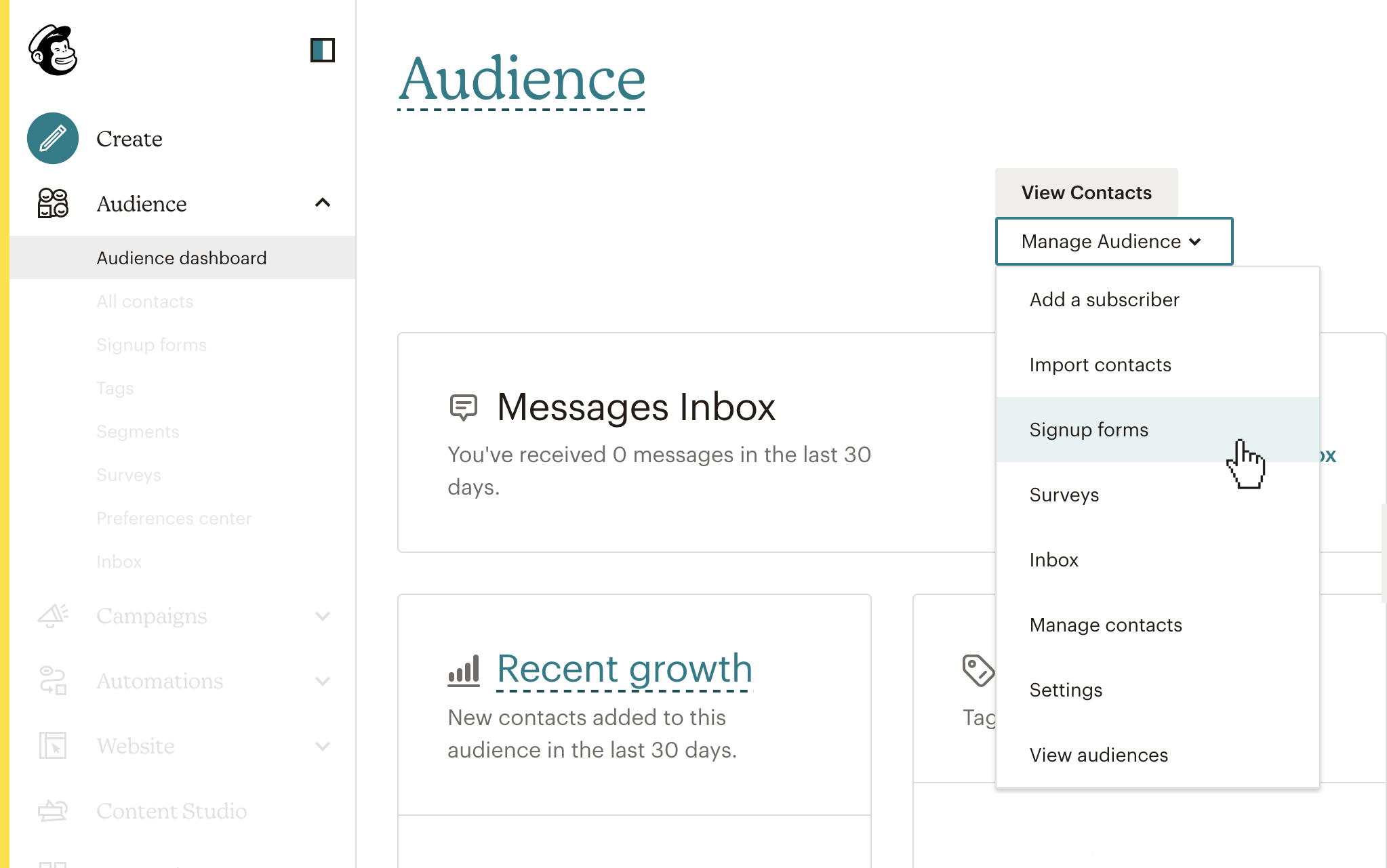Click the Mailchimp Freddie logo

click(x=53, y=50)
